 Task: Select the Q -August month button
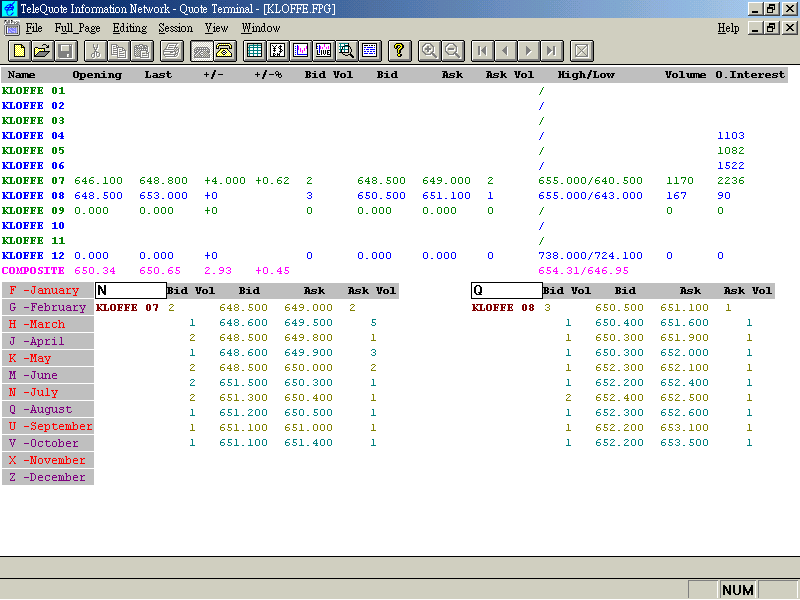[x=48, y=409]
